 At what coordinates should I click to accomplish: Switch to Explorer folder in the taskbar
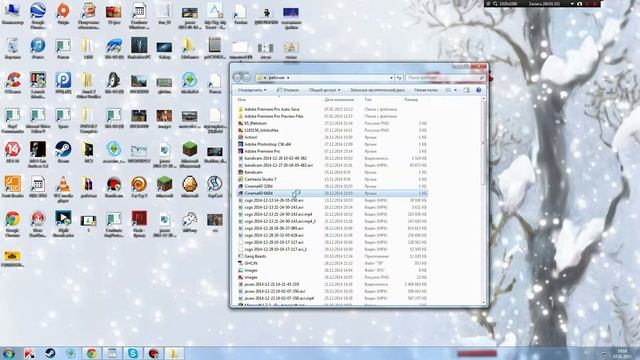click(x=174, y=353)
